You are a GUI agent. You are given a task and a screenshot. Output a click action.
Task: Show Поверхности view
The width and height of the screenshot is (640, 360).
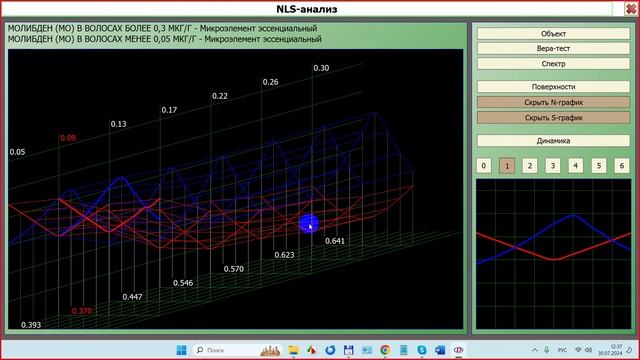tap(553, 87)
